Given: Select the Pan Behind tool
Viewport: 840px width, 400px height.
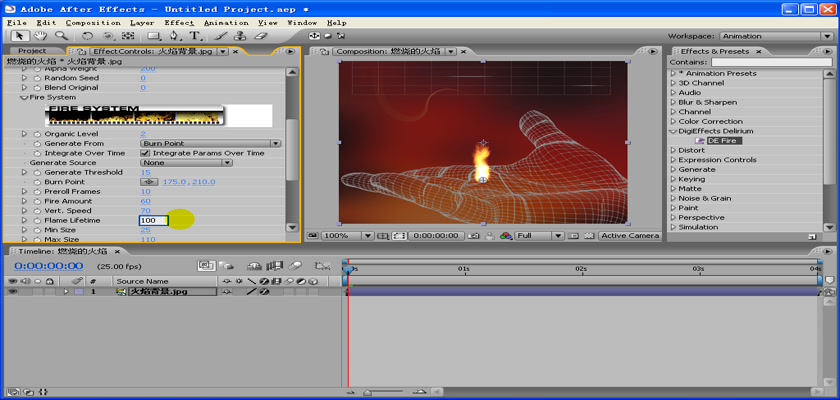Looking at the screenshot, I should point(128,36).
